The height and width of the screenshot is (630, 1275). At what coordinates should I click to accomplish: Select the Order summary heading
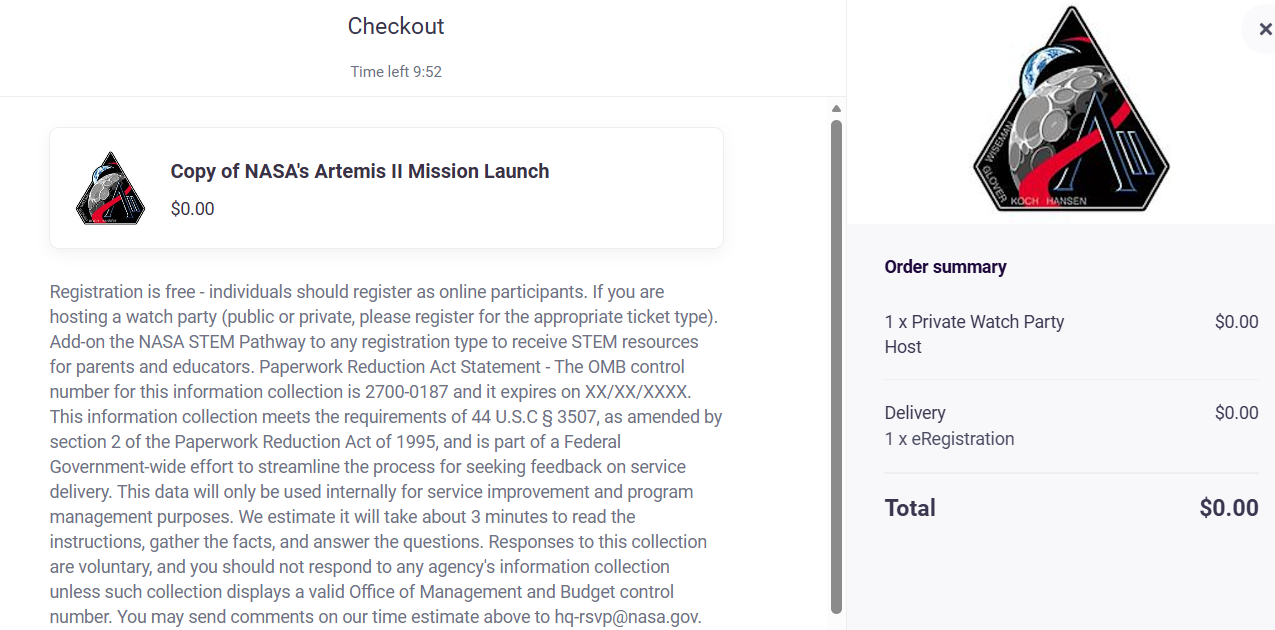[945, 267]
